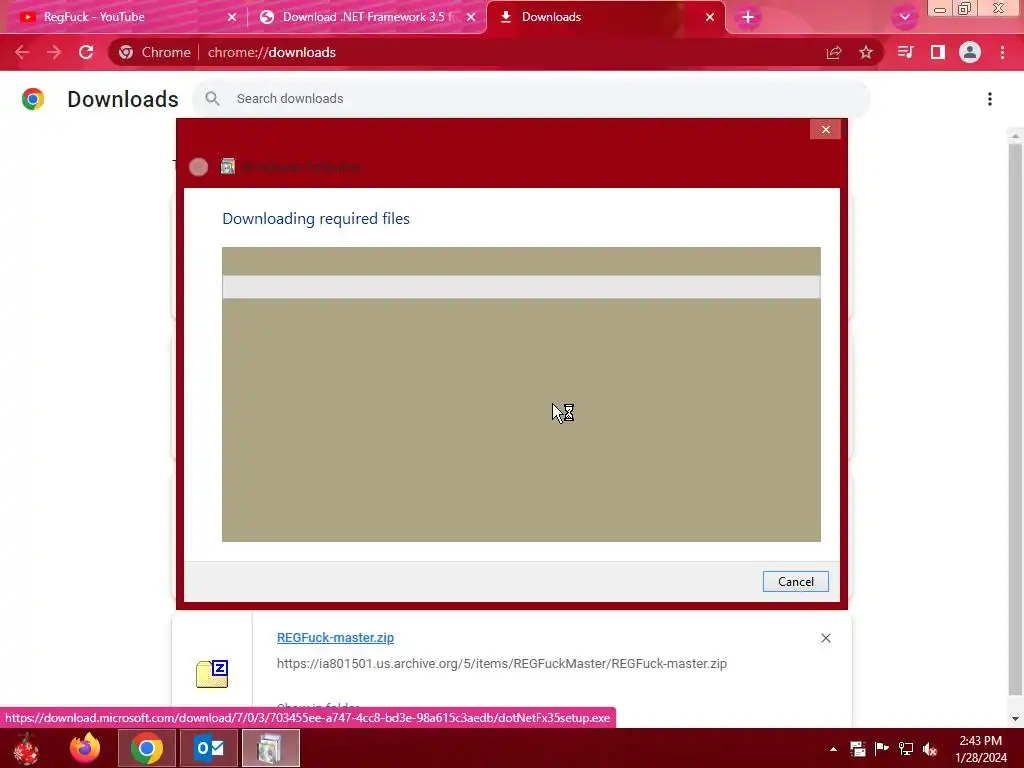Cancel the required files download
This screenshot has width=1024, height=768.
click(x=795, y=582)
